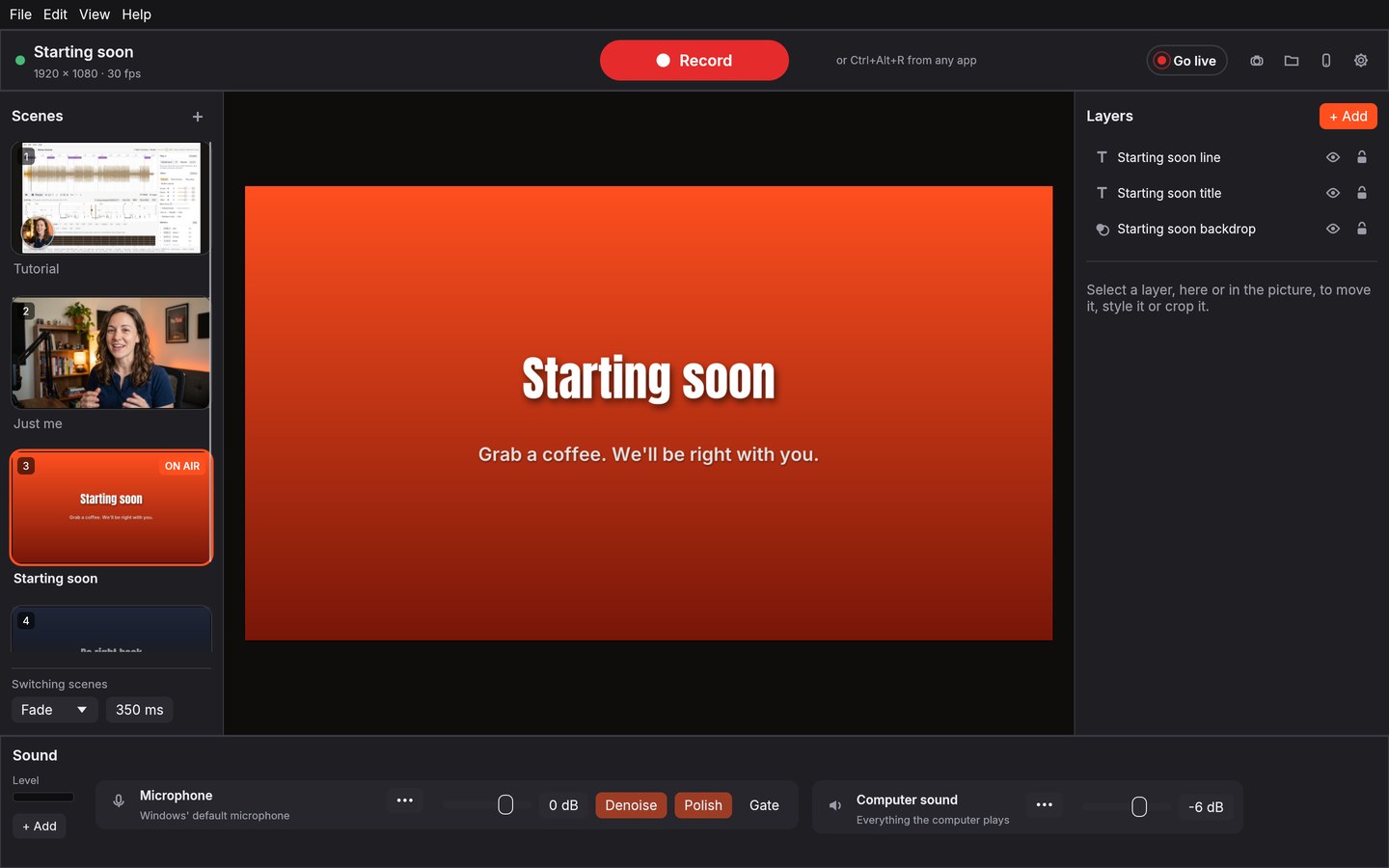Image resolution: width=1389 pixels, height=868 pixels.
Task: Start recording with the Record button
Action: (x=694, y=60)
